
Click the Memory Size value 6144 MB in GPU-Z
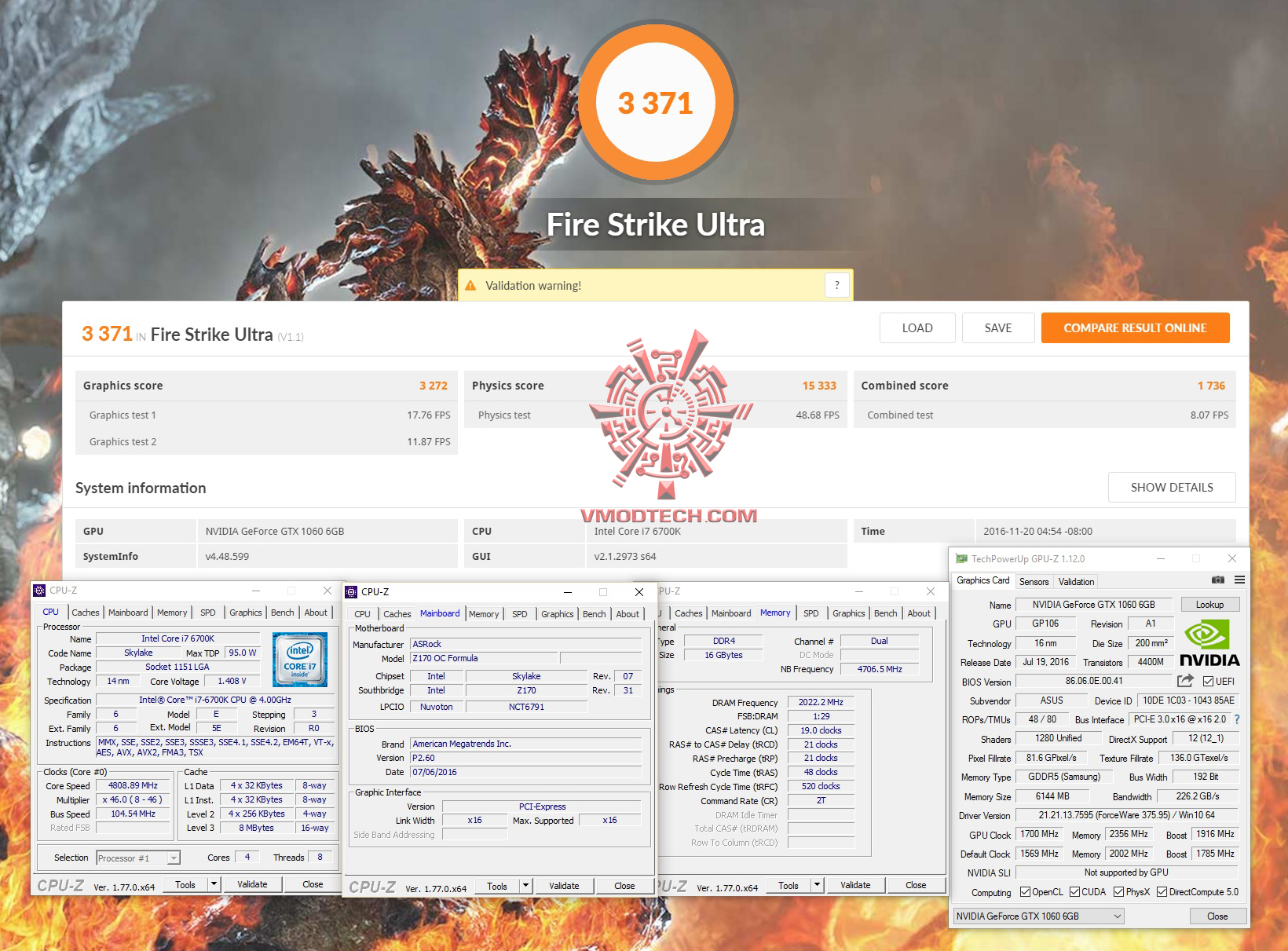pyautogui.click(x=1052, y=796)
